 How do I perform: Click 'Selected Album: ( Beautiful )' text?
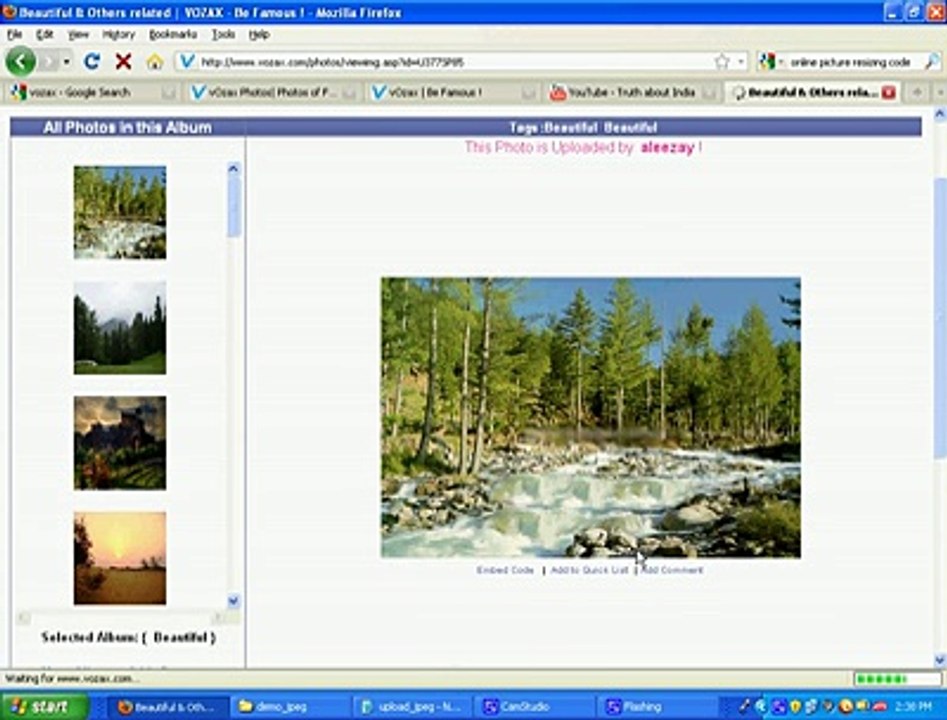(129, 637)
